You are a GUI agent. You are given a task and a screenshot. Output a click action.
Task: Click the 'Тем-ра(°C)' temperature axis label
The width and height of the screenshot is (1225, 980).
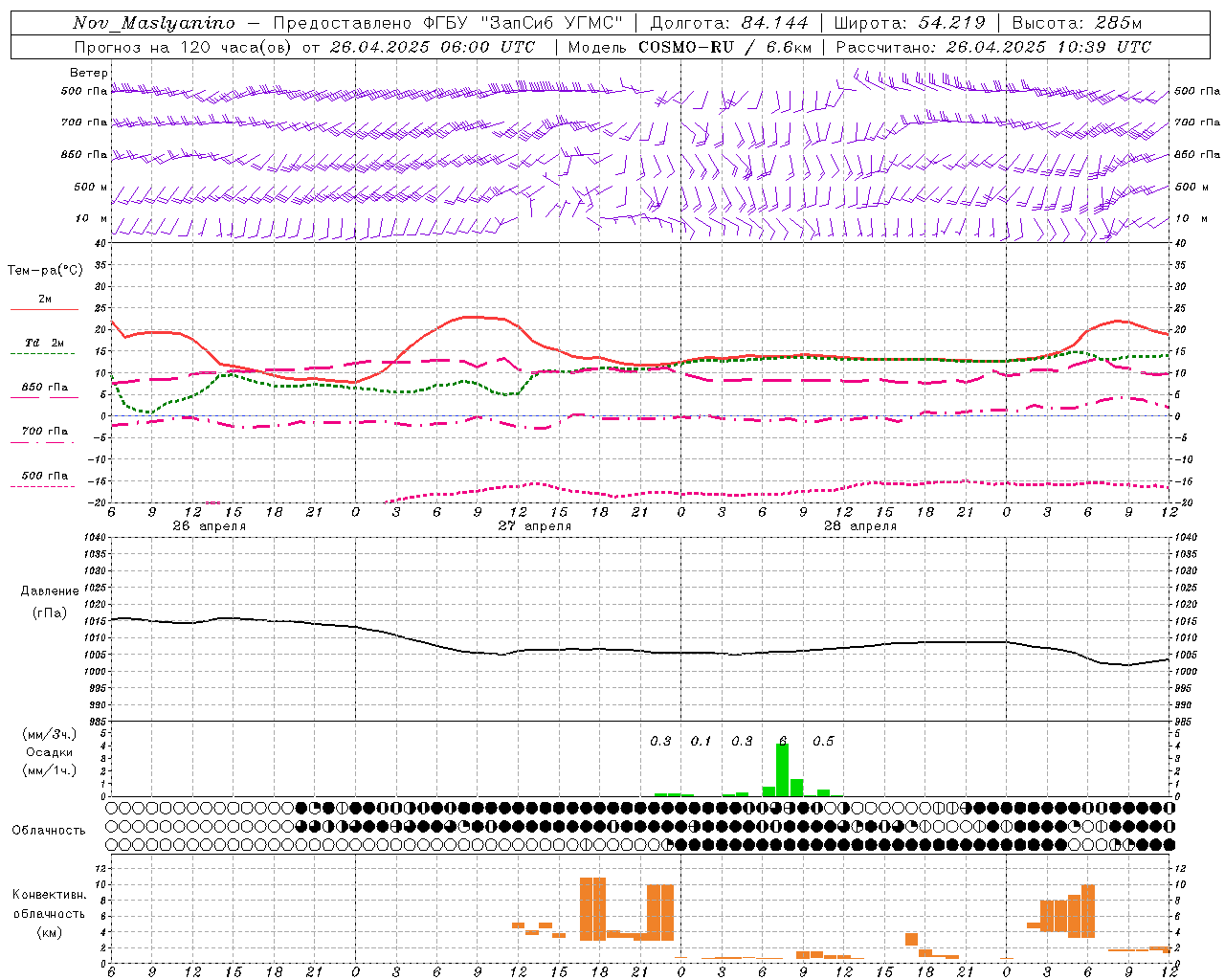(x=45, y=271)
